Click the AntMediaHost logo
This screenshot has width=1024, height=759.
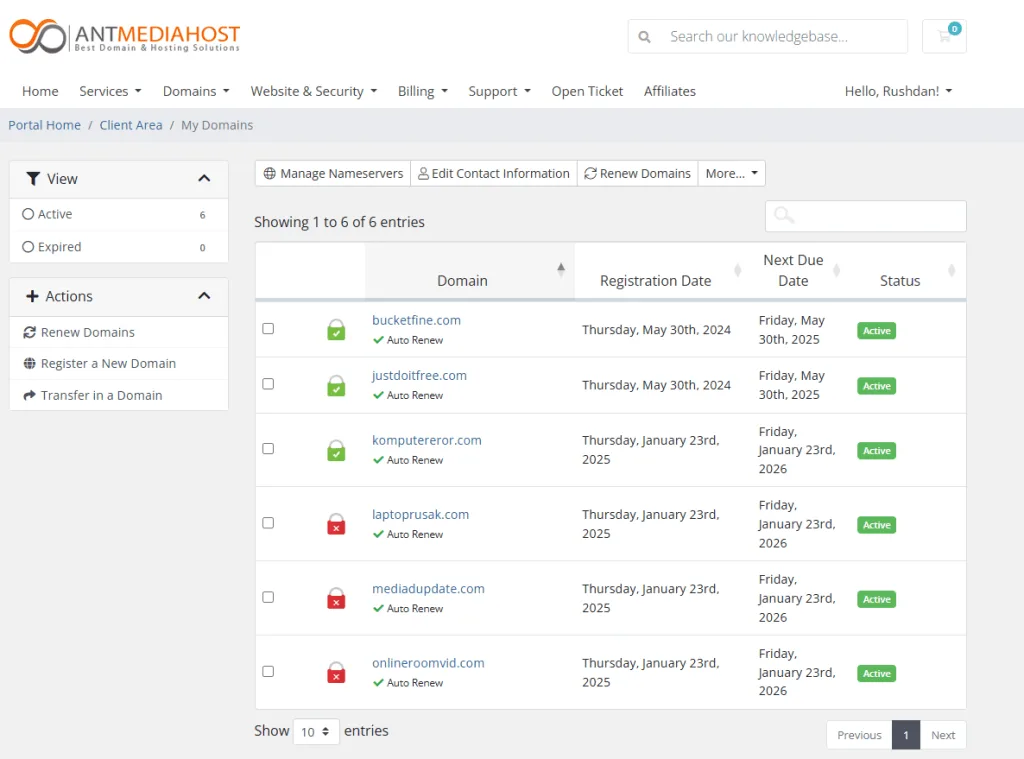125,36
